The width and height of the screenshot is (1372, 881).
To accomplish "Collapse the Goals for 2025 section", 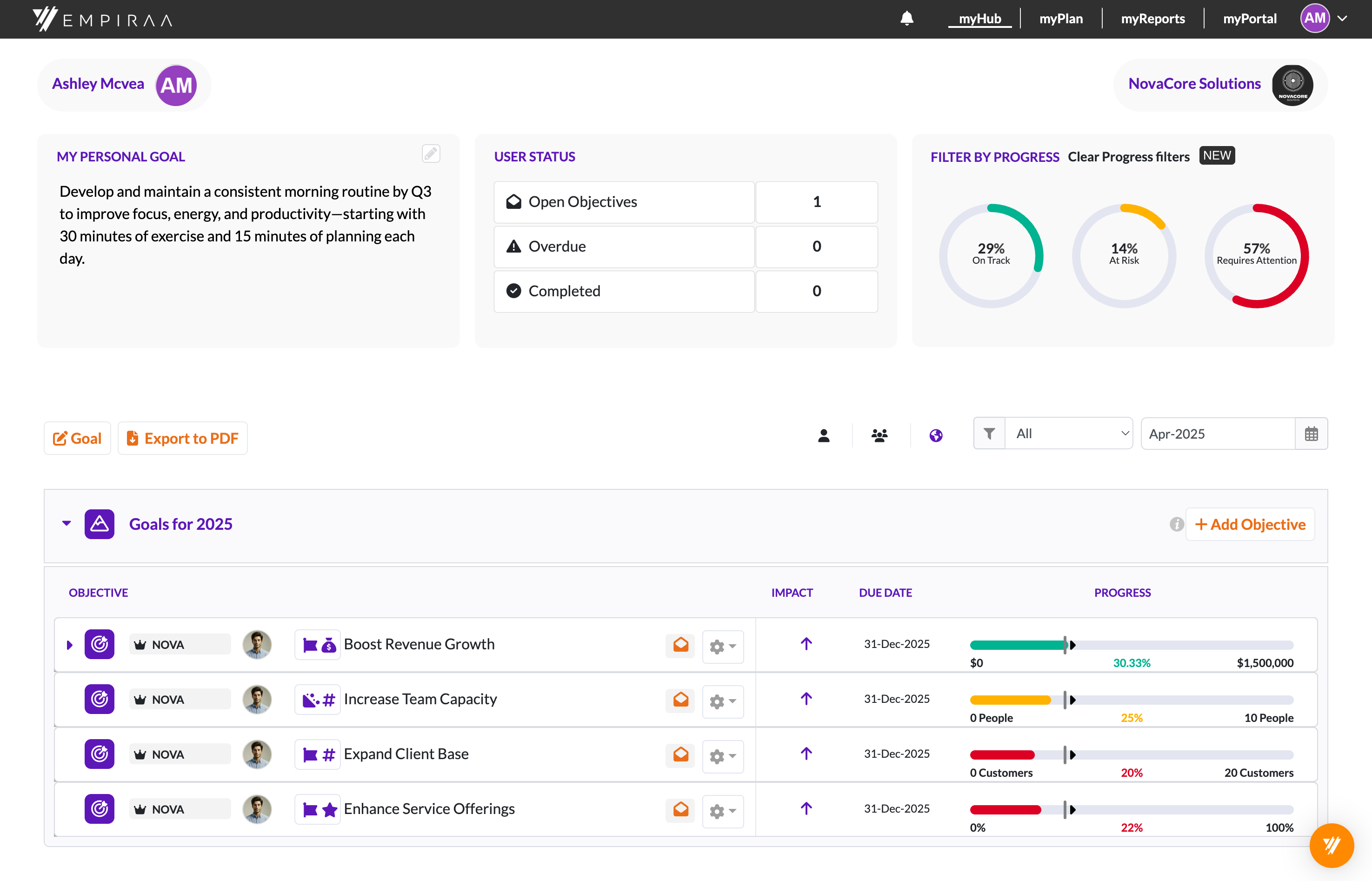I will point(67,523).
